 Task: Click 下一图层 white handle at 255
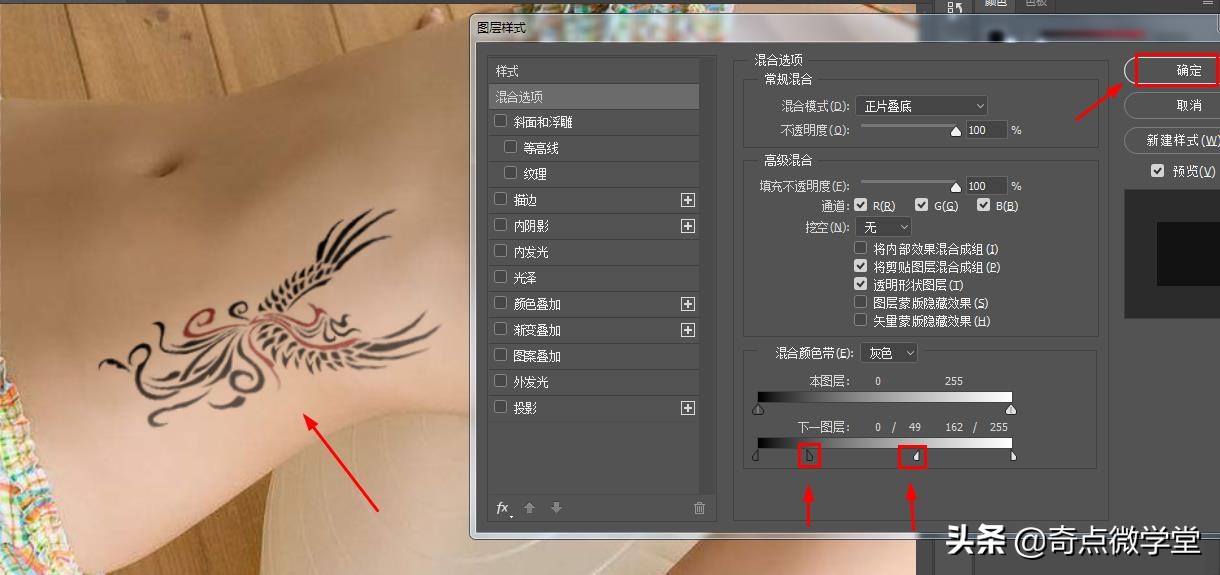[x=1013, y=457]
